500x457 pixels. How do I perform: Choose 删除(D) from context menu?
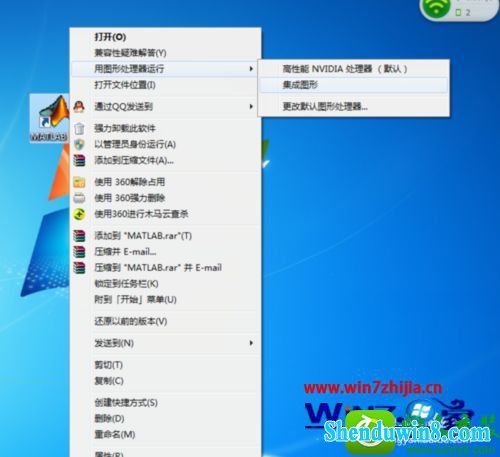tap(165, 418)
